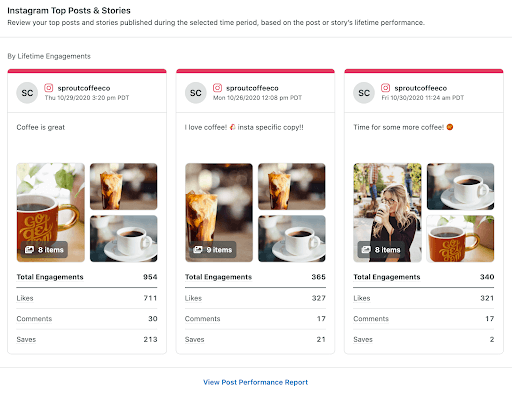
Task: Open the white cup thumbnail at the third post's top right
Action: 460,186
